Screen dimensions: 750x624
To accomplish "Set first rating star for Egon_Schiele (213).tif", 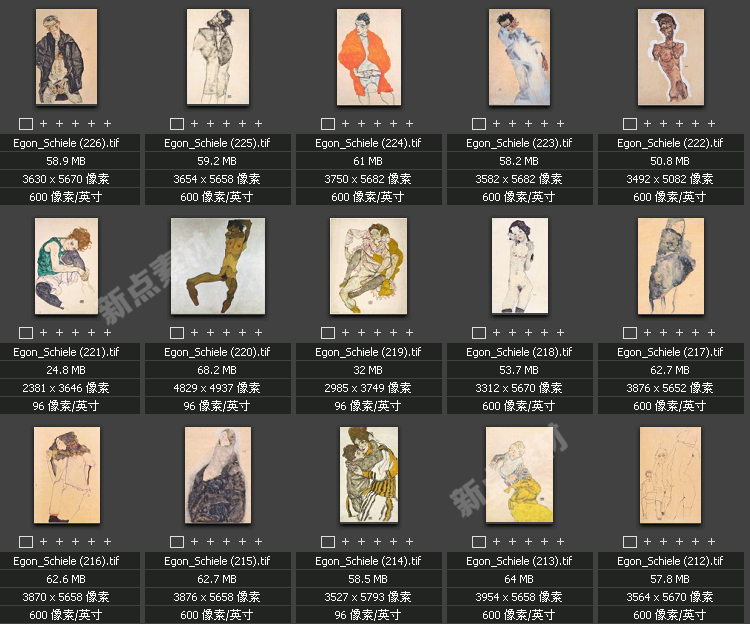I will point(496,541).
